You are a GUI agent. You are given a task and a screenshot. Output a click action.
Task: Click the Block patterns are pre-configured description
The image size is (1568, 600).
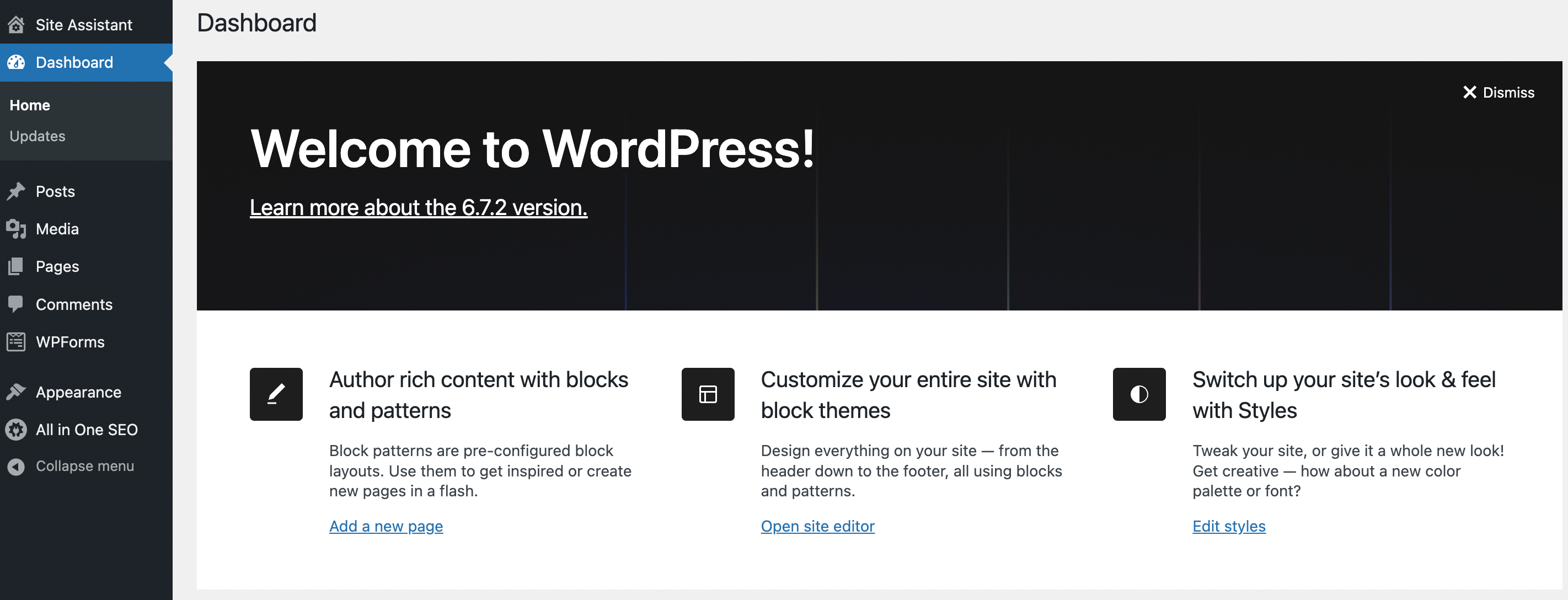[x=480, y=470]
